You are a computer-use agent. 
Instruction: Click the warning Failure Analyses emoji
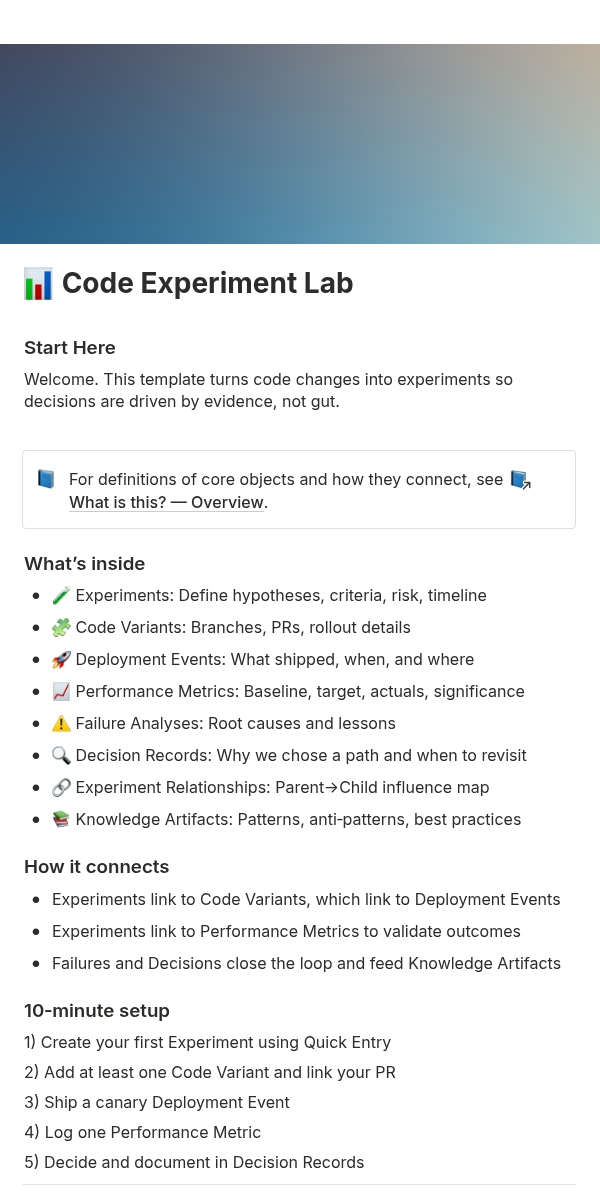(x=61, y=724)
